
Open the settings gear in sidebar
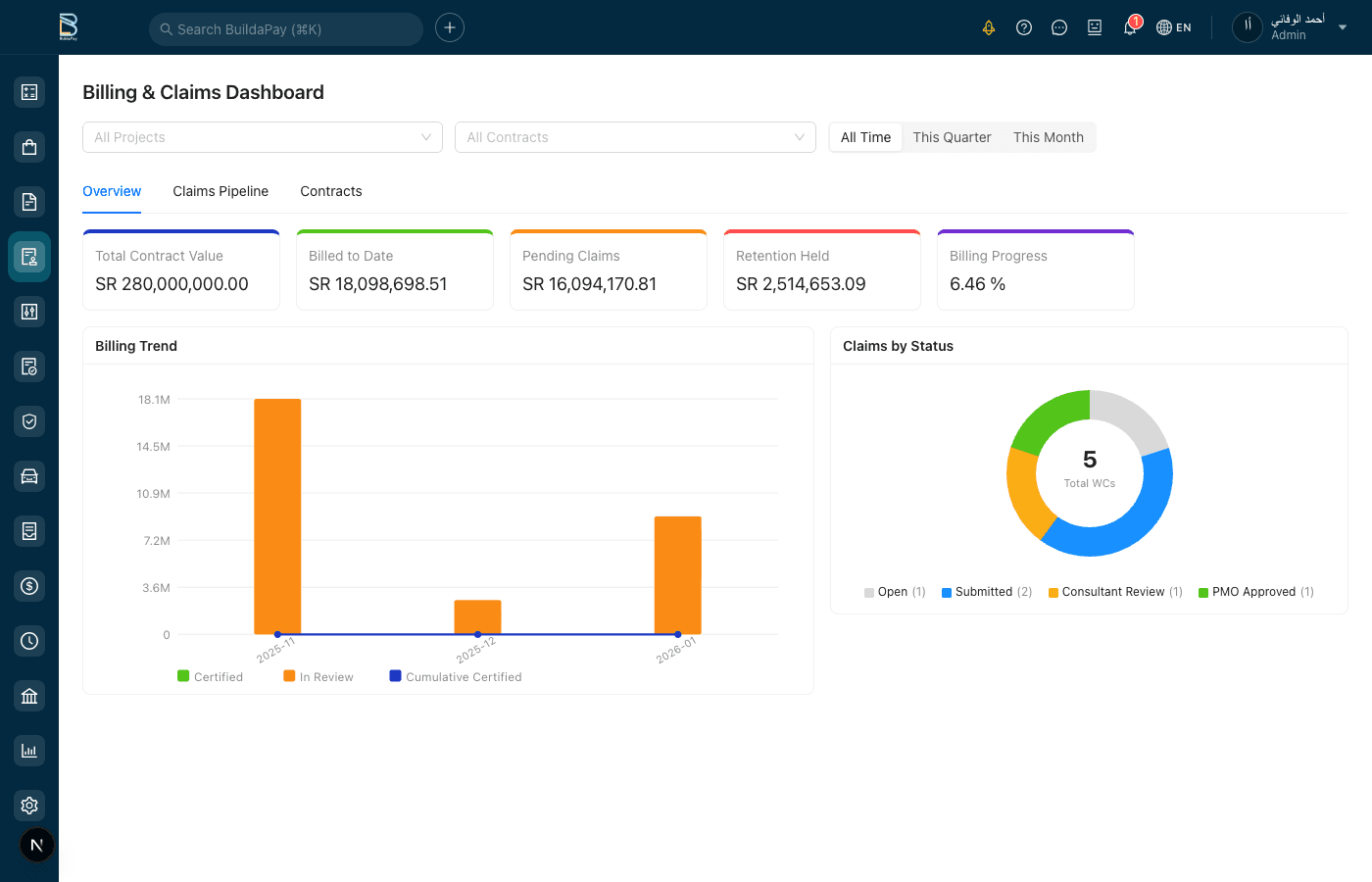29,806
